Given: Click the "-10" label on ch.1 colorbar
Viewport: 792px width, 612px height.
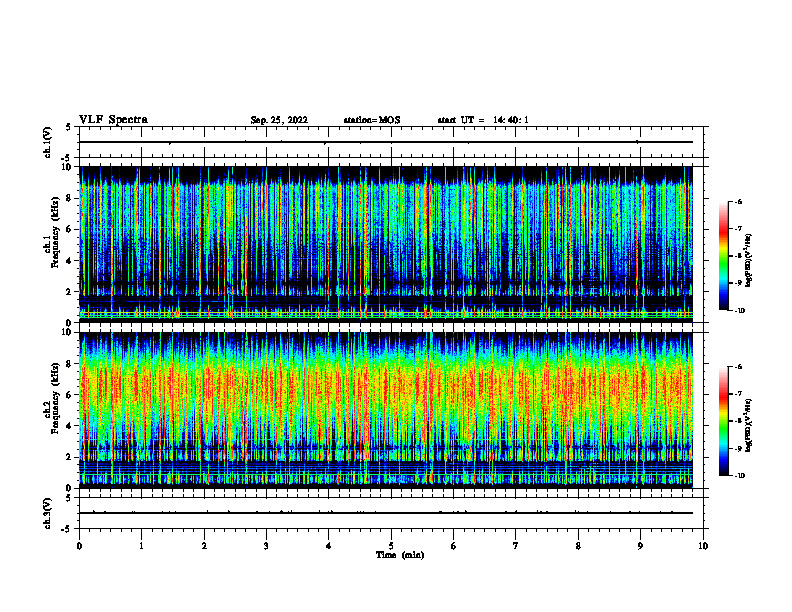Looking at the screenshot, I should pos(740,311).
